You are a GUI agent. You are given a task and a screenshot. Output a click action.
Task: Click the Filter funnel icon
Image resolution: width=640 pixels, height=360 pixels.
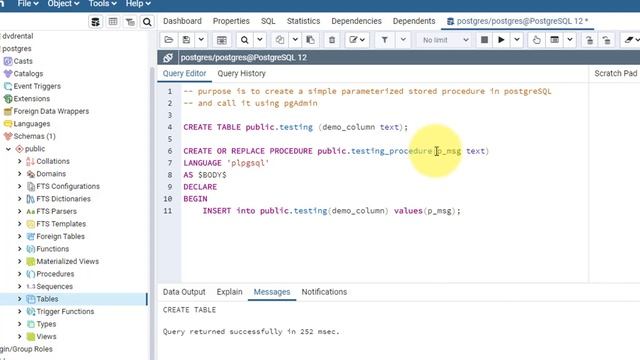click(384, 40)
